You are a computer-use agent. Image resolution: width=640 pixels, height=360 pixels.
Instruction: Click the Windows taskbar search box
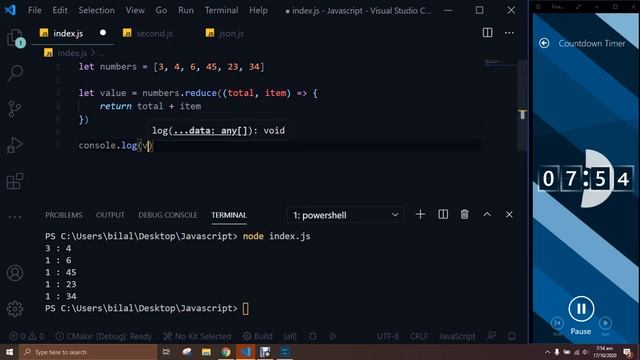click(x=88, y=352)
